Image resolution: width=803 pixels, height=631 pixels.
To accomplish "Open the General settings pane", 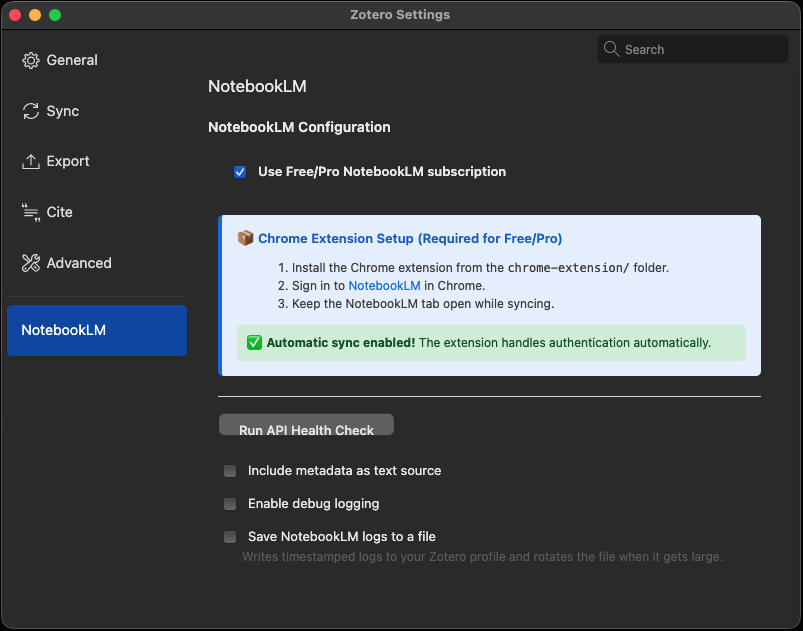I will (97, 60).
